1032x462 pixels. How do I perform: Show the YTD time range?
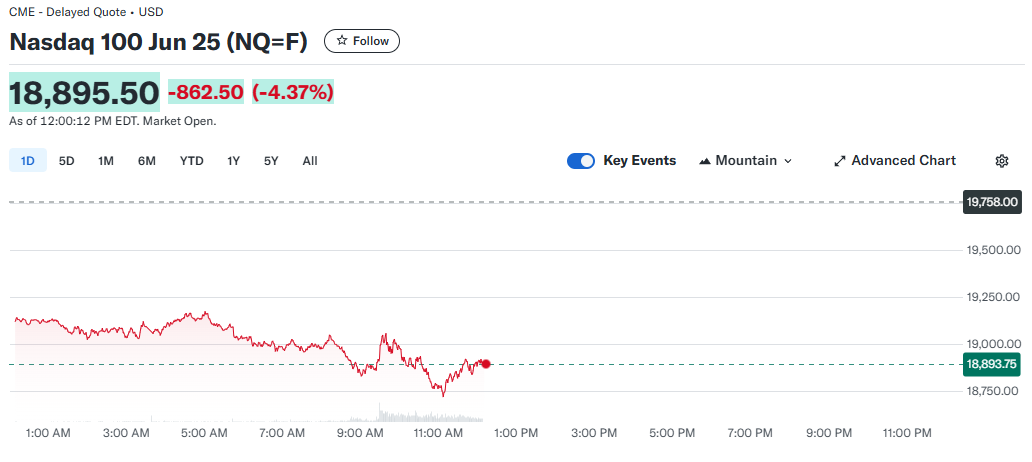point(192,161)
